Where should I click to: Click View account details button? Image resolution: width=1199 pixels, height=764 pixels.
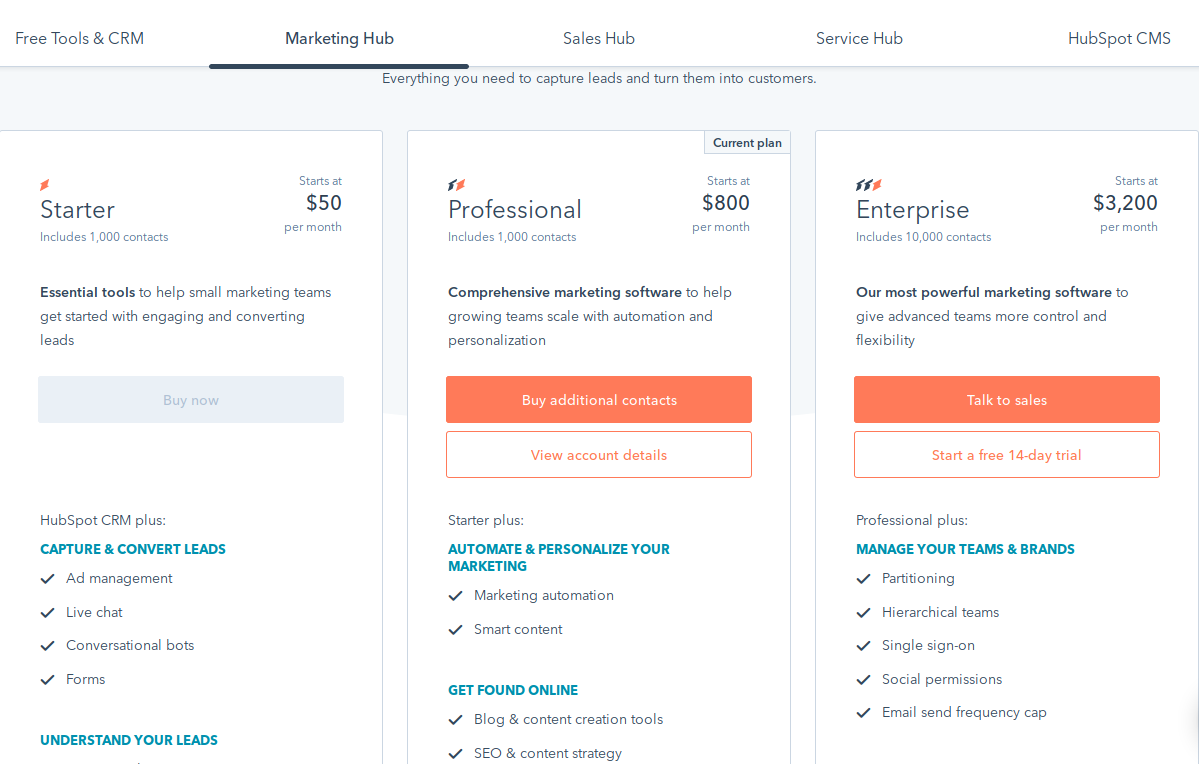(x=599, y=455)
